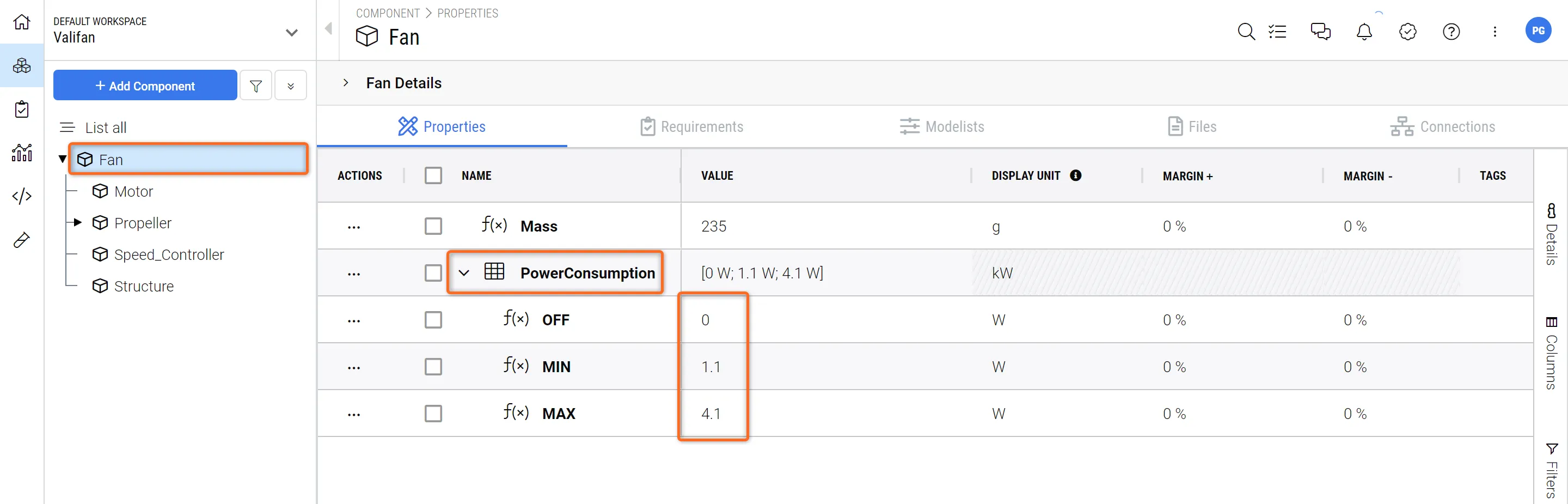Switch to the Requirements tab
1568x504 pixels.
coord(691,127)
